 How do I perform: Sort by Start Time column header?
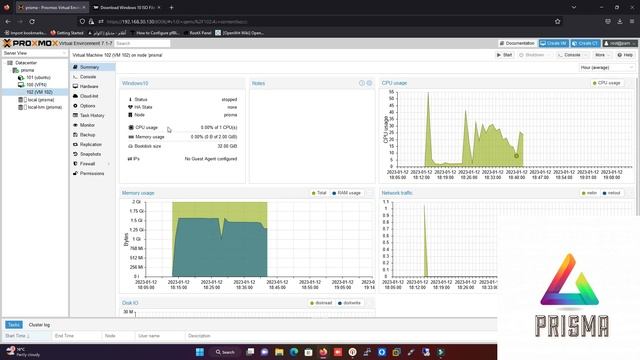pos(27,336)
